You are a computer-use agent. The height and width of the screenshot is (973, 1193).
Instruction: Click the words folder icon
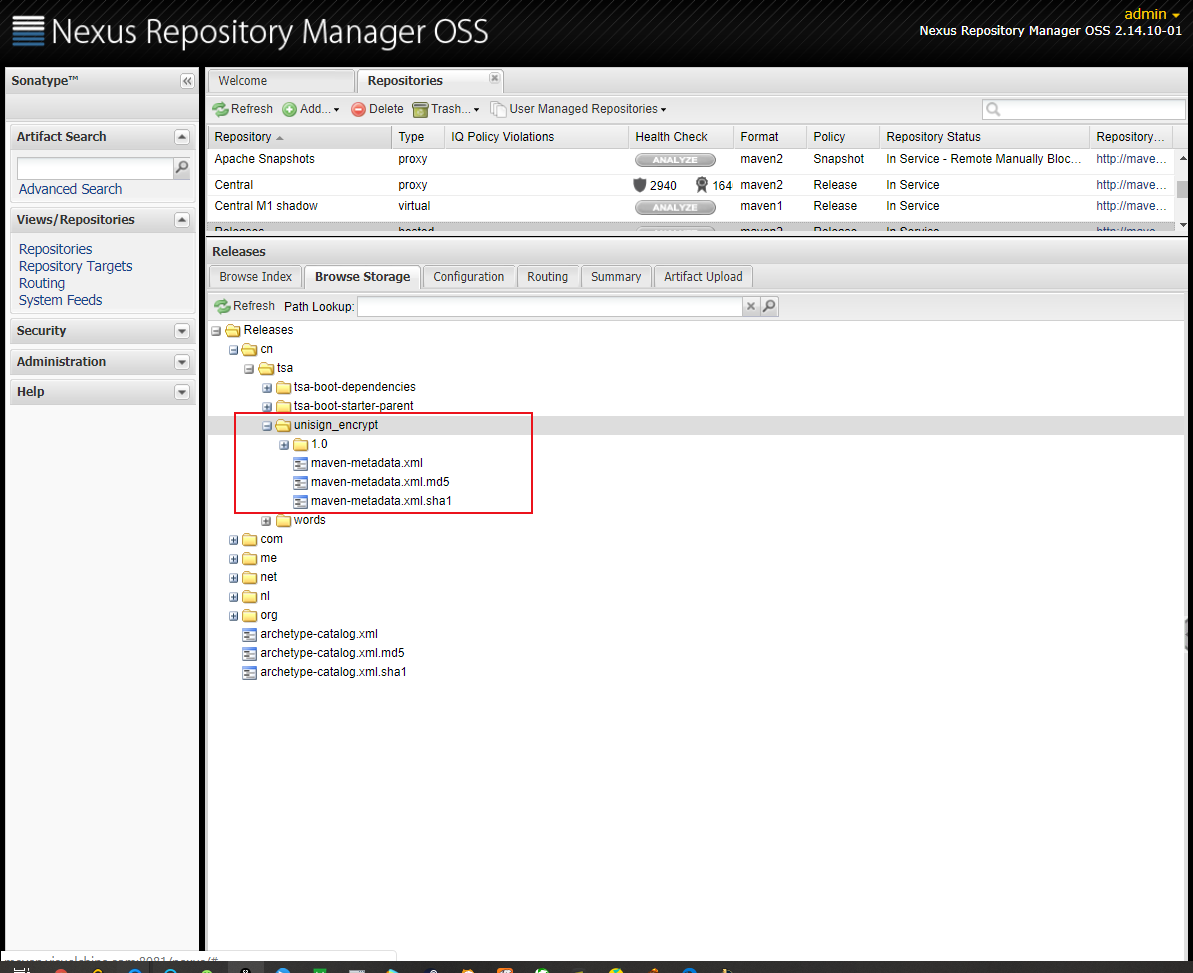tap(284, 520)
